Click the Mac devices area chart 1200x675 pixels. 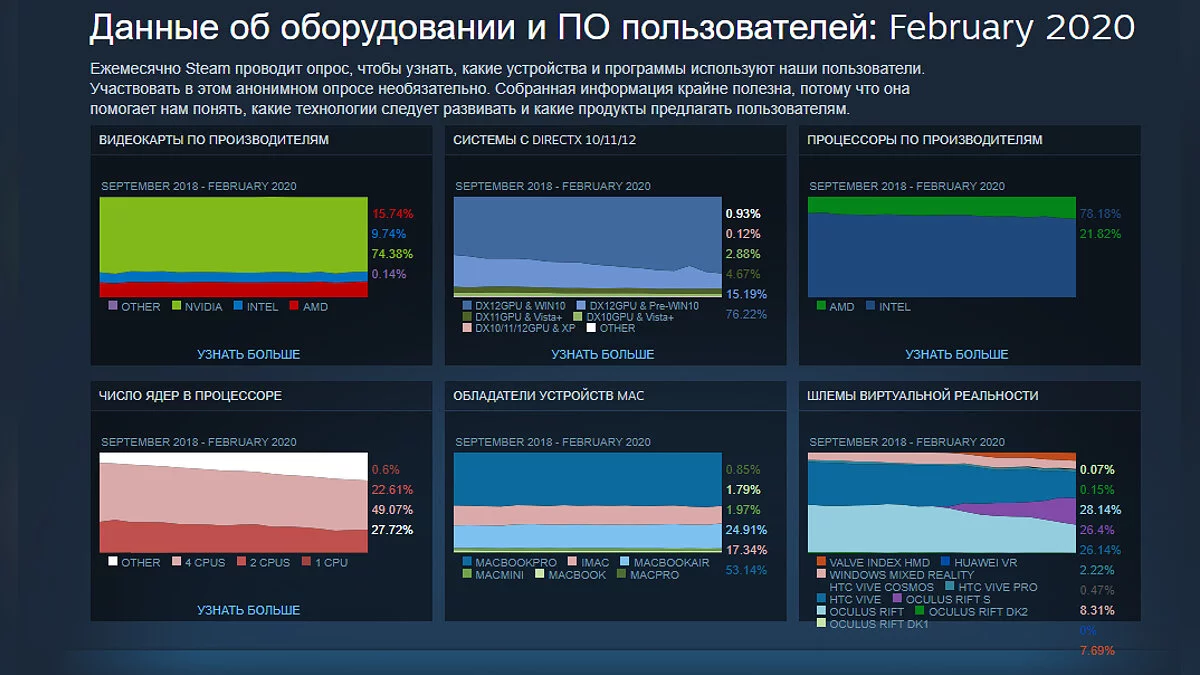588,503
